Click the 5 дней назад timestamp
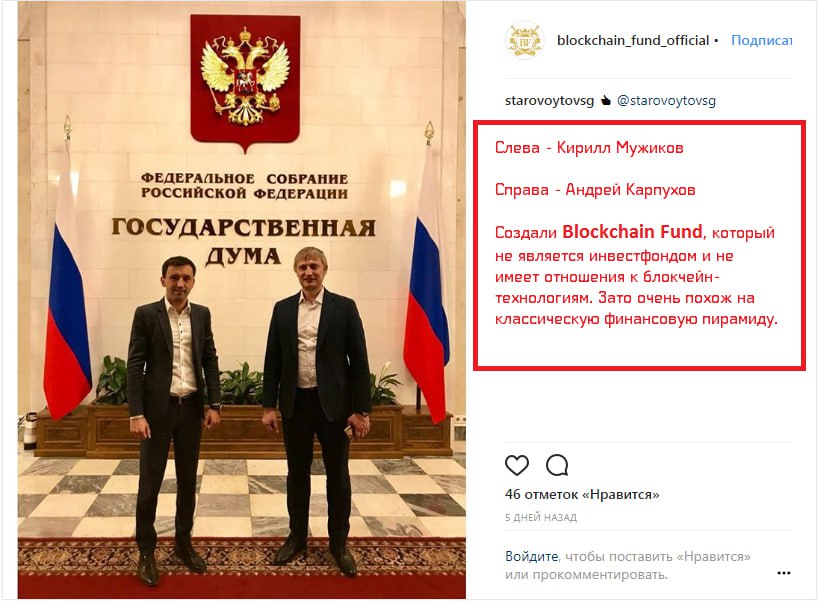The width and height of the screenshot is (819, 601). [x=541, y=518]
